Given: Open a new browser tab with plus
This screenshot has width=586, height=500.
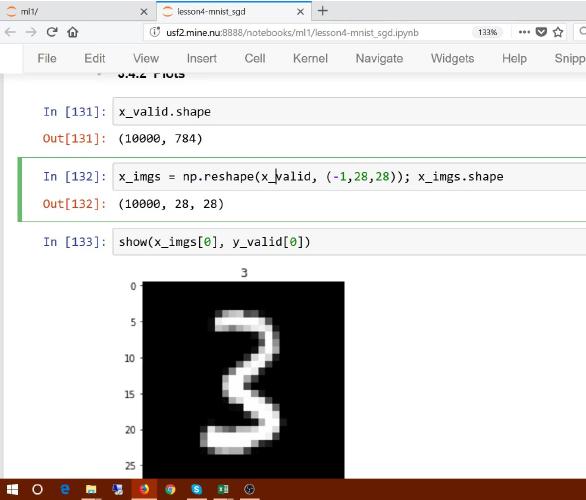Looking at the screenshot, I should (x=323, y=11).
